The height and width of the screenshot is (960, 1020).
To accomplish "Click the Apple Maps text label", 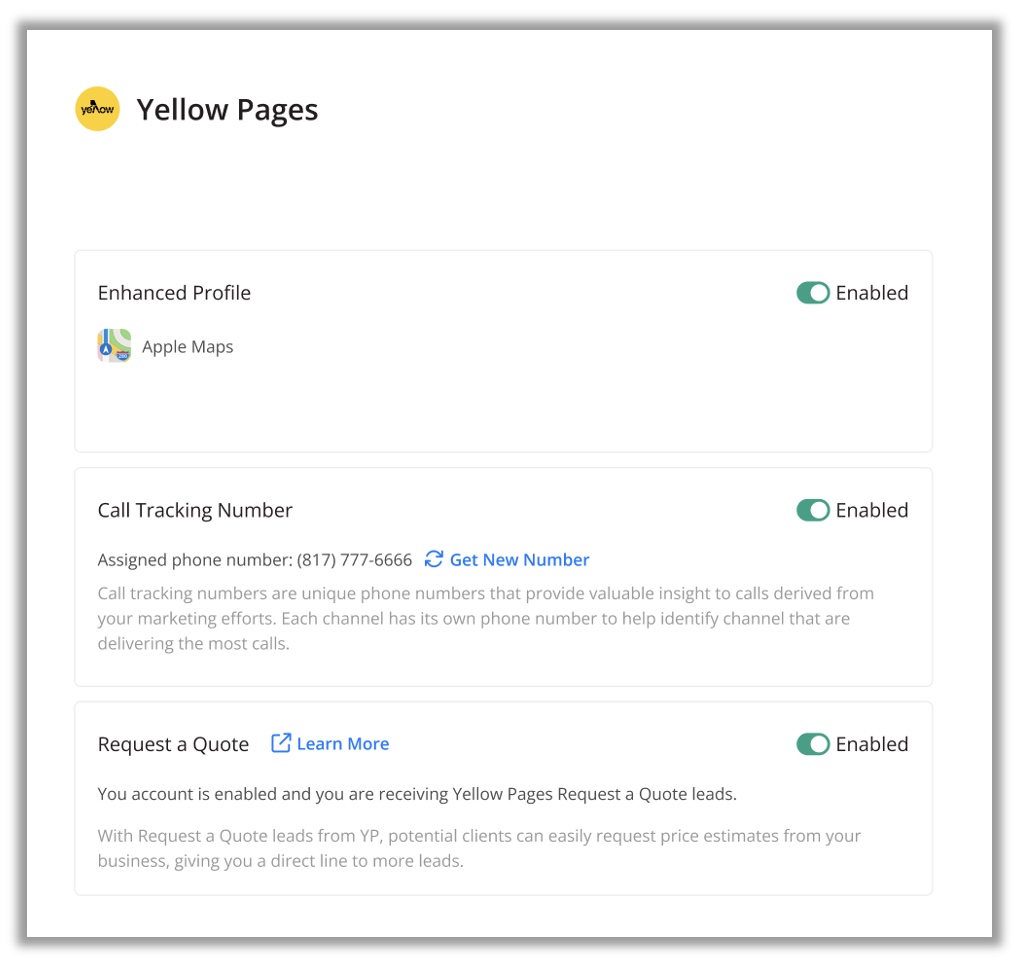I will coord(187,347).
